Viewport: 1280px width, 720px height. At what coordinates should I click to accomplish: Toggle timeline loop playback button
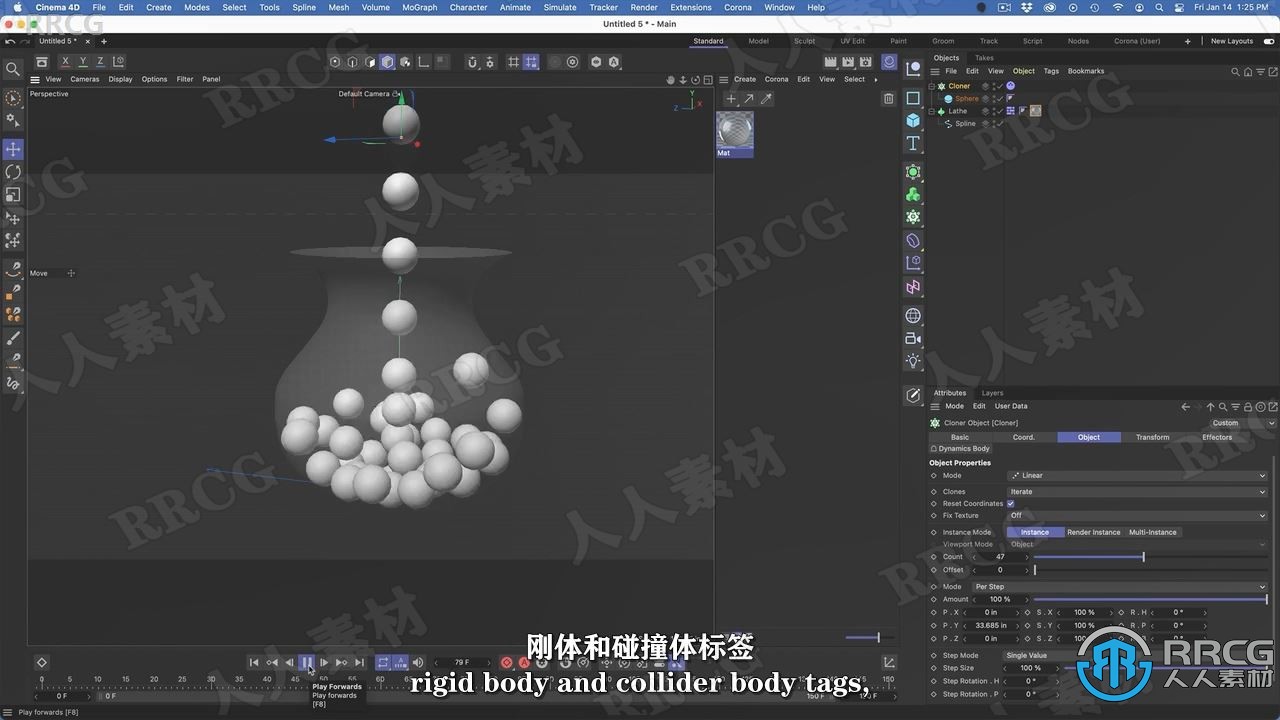click(x=383, y=662)
